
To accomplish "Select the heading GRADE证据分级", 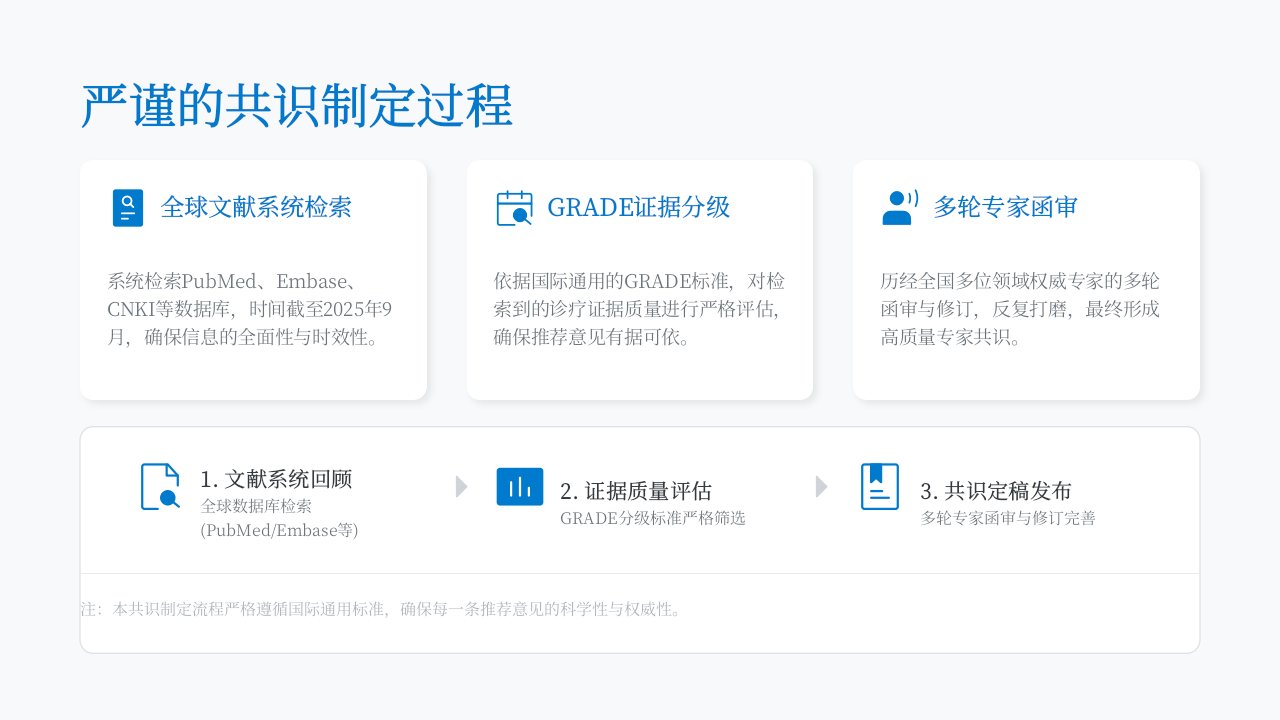I will [x=639, y=208].
